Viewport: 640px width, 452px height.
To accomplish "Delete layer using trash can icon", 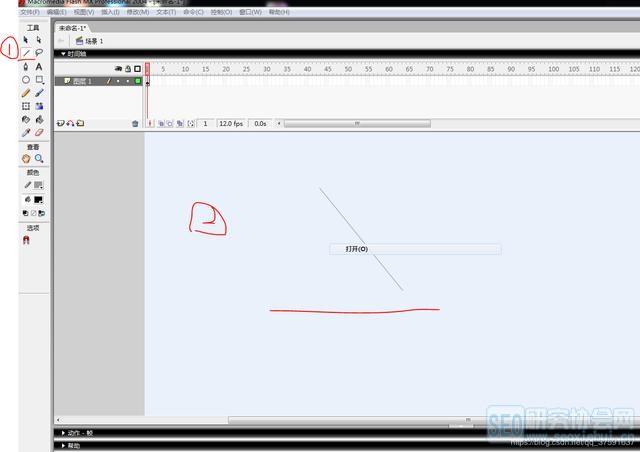I will 135,124.
